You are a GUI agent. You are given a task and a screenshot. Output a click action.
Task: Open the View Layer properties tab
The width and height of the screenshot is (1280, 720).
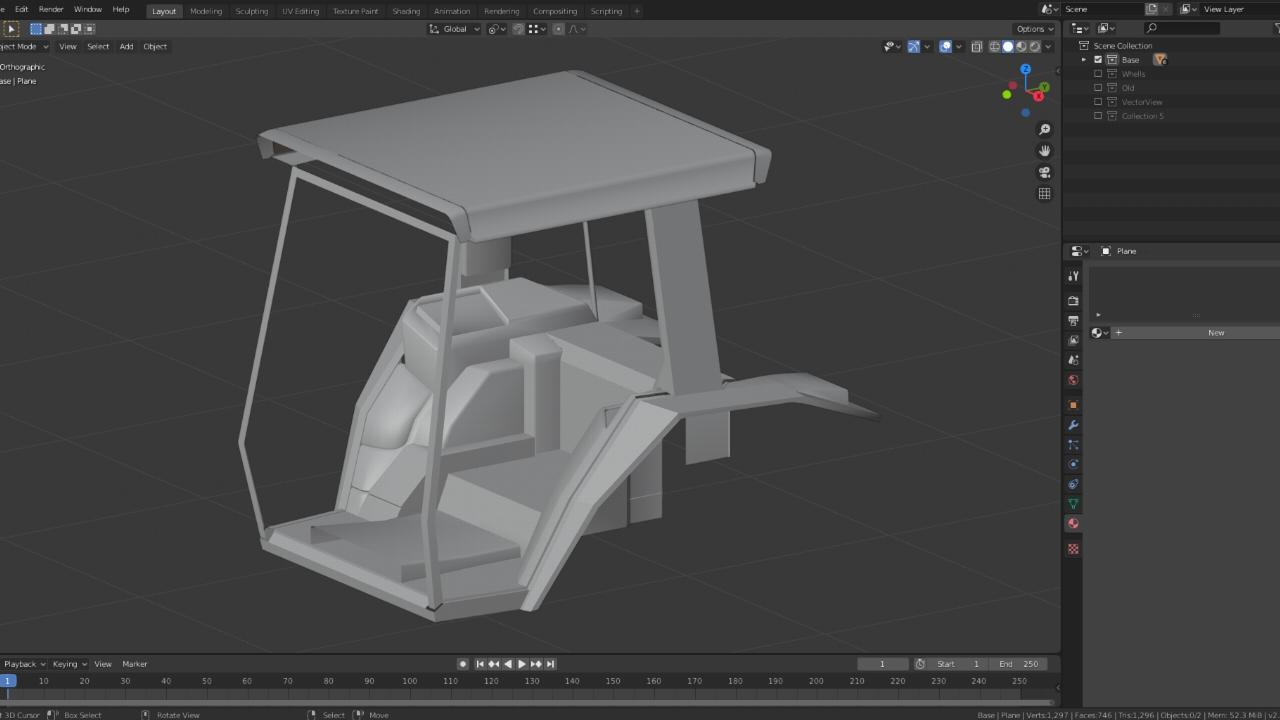[x=1073, y=340]
